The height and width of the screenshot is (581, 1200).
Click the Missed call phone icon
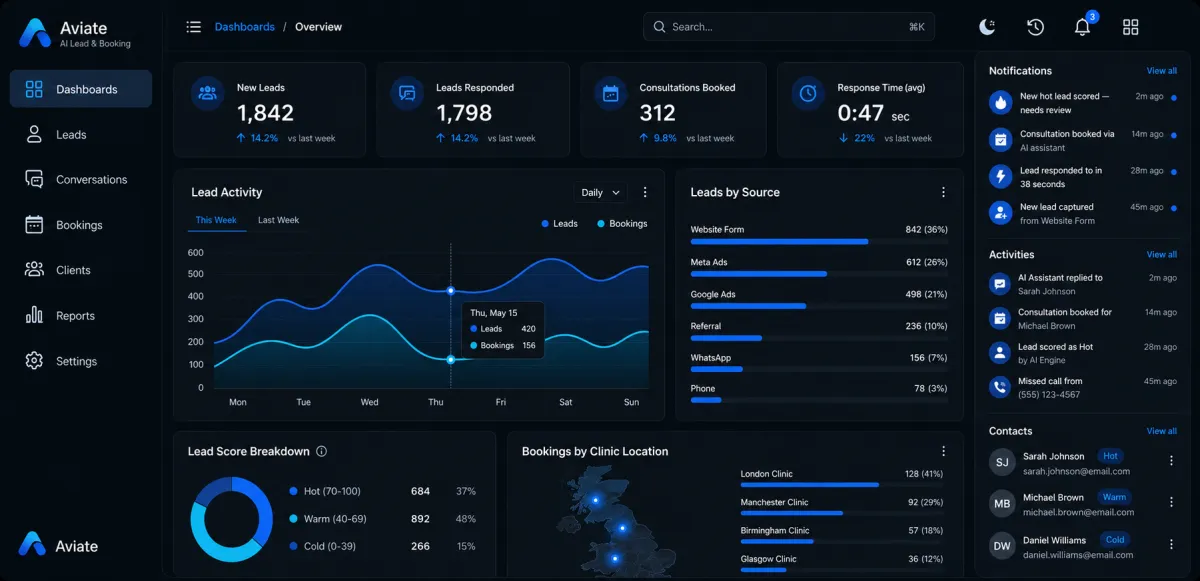(999, 387)
